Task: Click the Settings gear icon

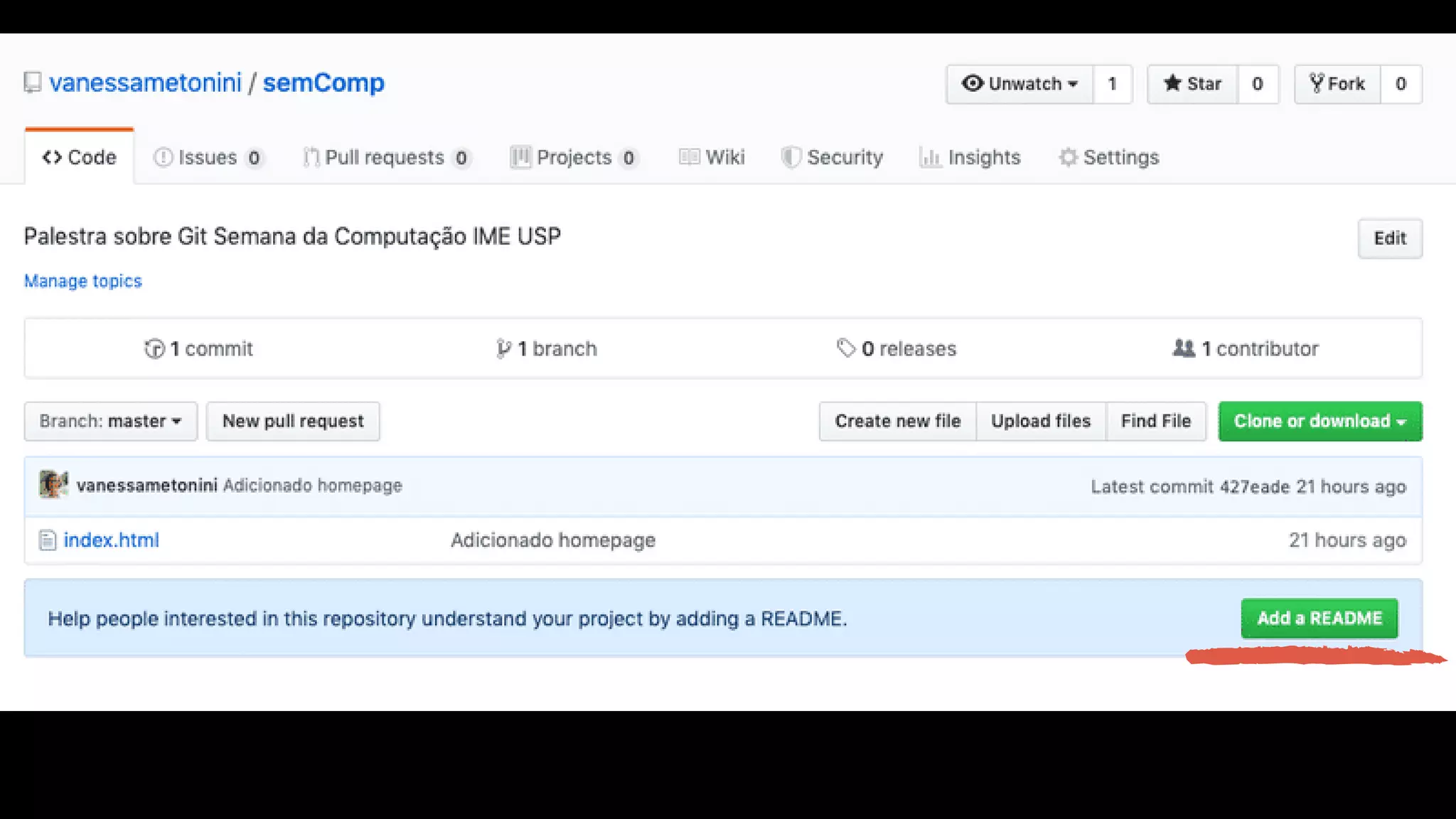Action: click(1068, 157)
